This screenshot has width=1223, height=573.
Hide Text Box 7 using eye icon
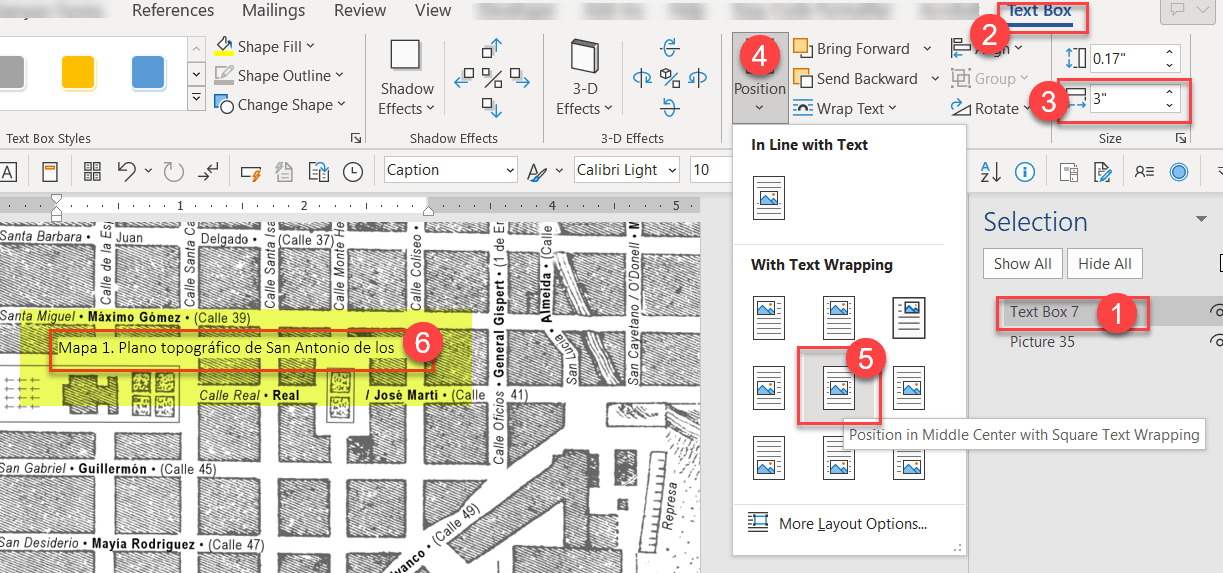pyautogui.click(x=1216, y=311)
